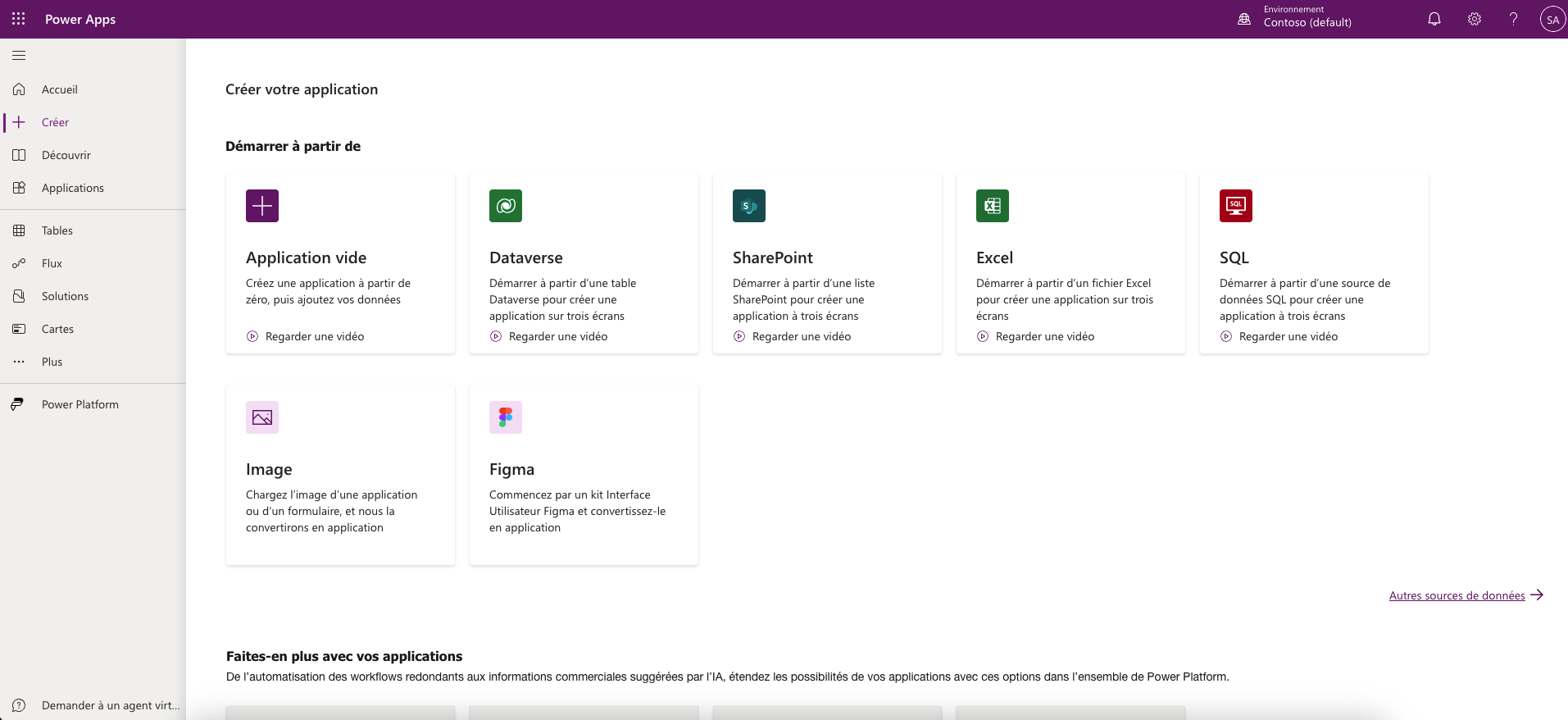The height and width of the screenshot is (720, 1568).
Task: Click the virtual agent help icon
Action: click(19, 705)
